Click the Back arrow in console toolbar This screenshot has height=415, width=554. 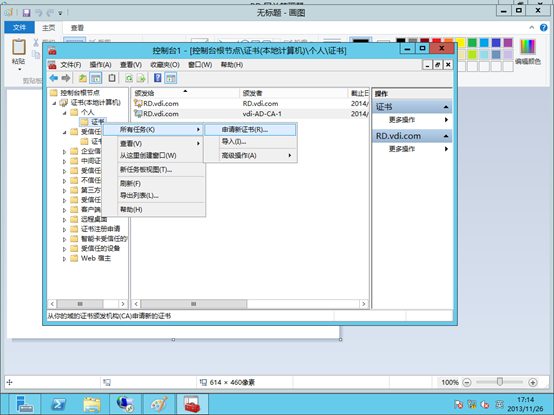(54, 78)
